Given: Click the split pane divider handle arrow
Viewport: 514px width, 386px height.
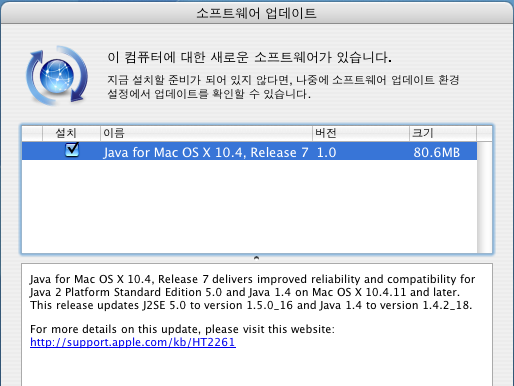Looking at the screenshot, I should pos(256,258).
